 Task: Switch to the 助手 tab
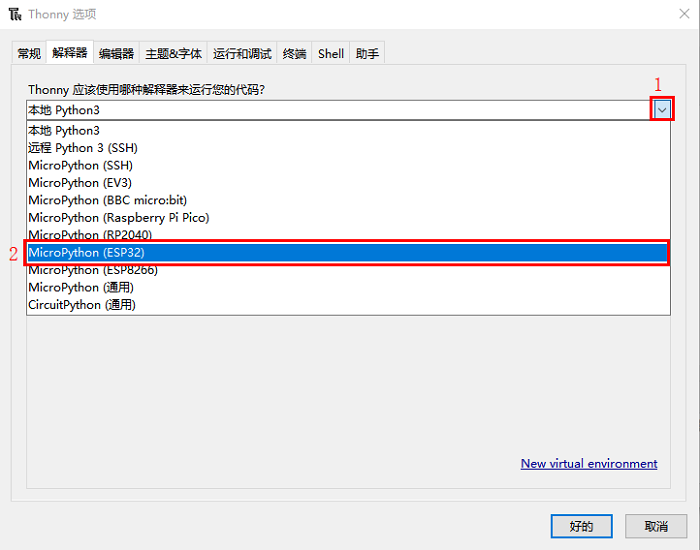367,54
